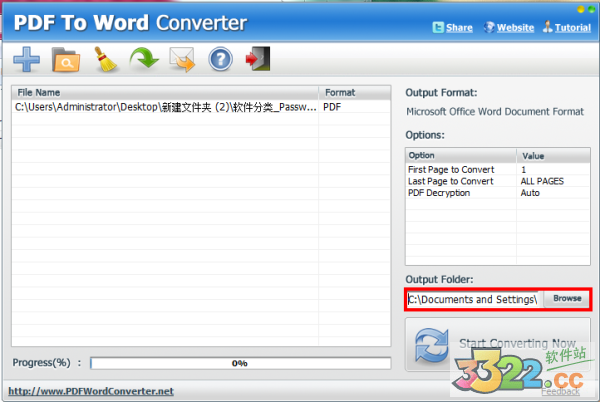The height and width of the screenshot is (402, 600).
Task: Click the globe icon beside Website
Action: [489, 27]
